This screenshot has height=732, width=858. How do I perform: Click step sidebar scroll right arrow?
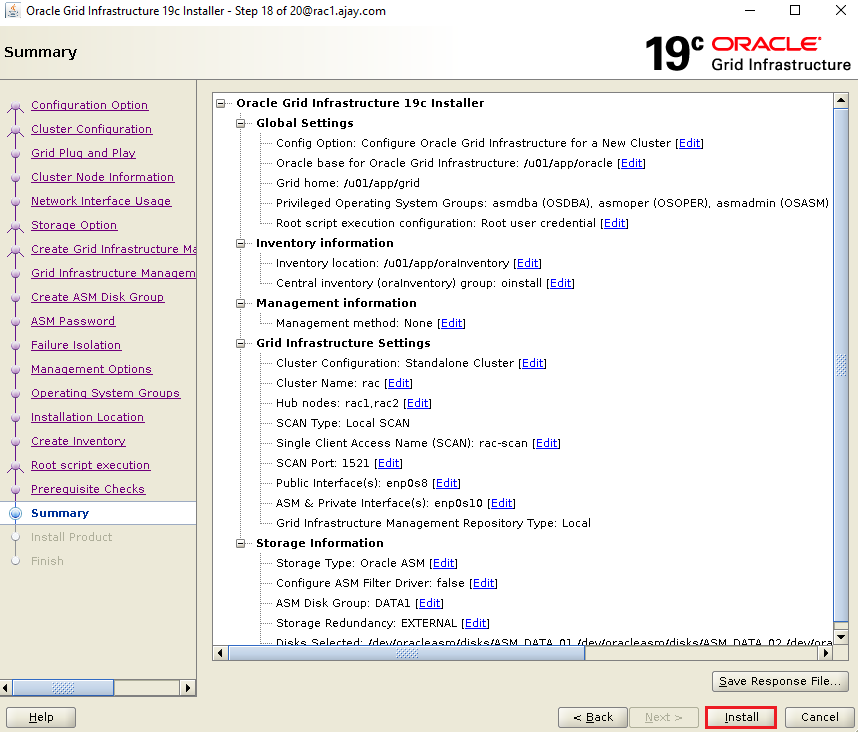tap(188, 688)
